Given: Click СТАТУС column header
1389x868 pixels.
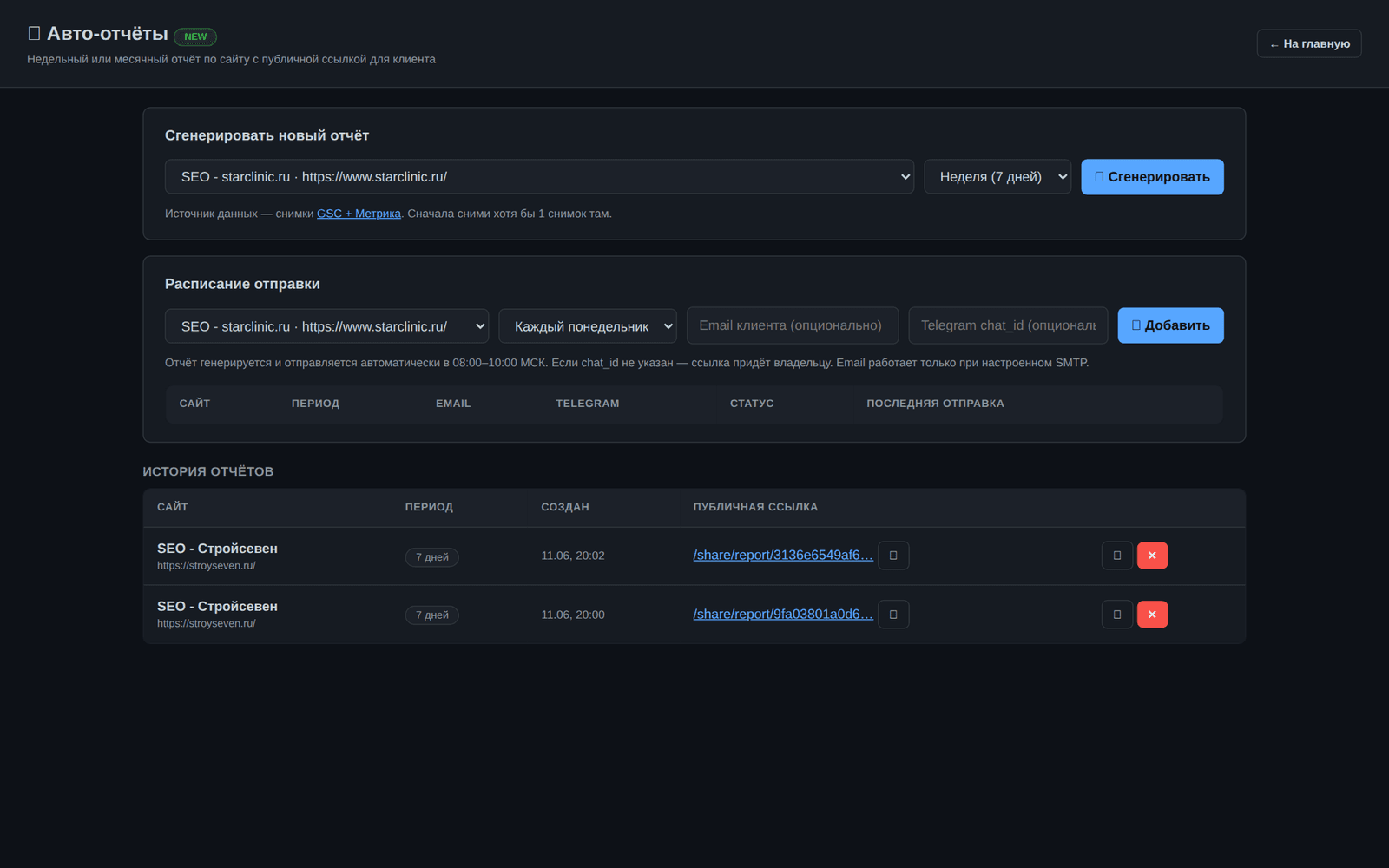Looking at the screenshot, I should 752,404.
